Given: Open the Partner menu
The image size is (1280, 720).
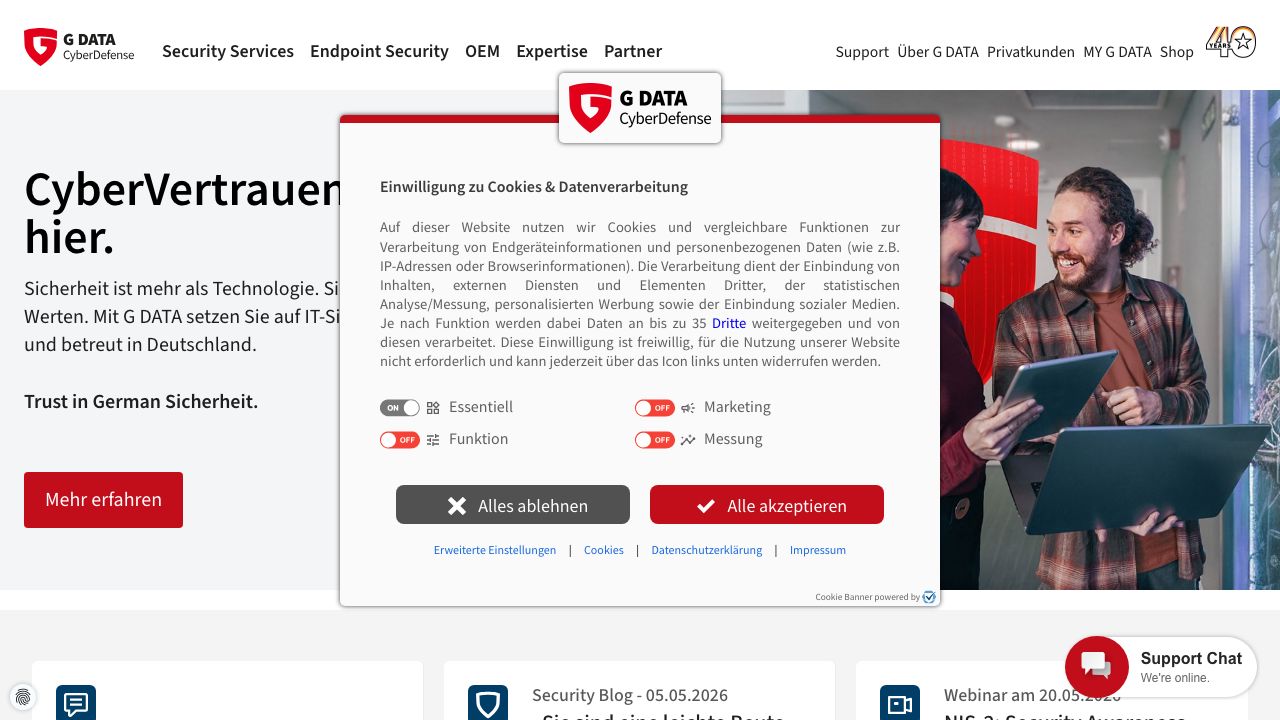Looking at the screenshot, I should (x=633, y=51).
